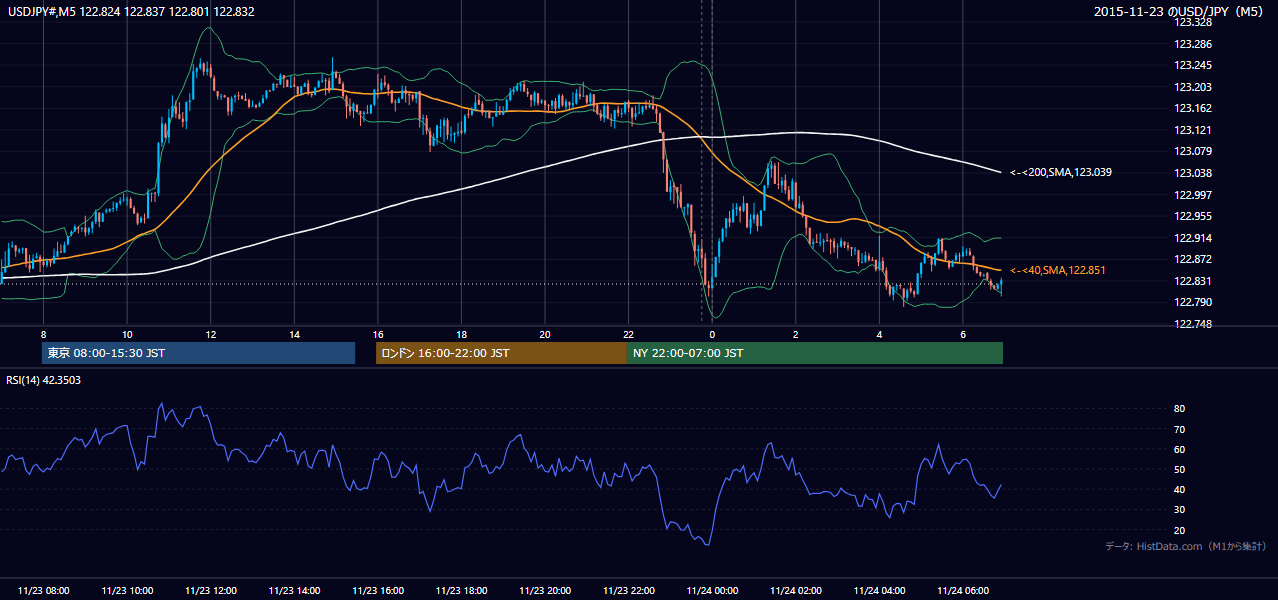Click the RSI axis level 70

point(1180,429)
